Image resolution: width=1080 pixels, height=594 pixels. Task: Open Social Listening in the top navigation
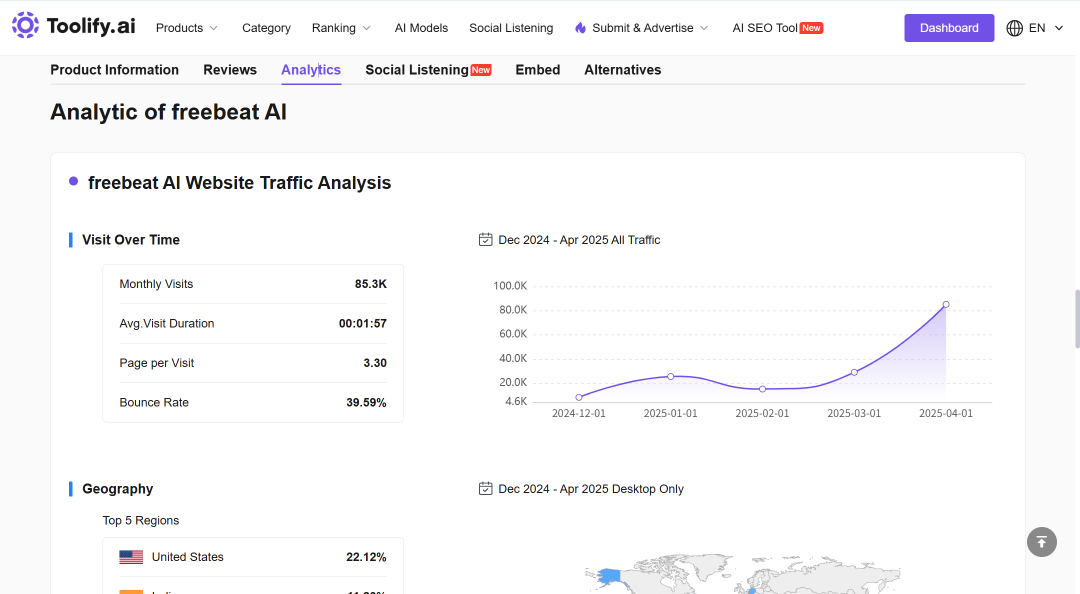click(x=511, y=28)
